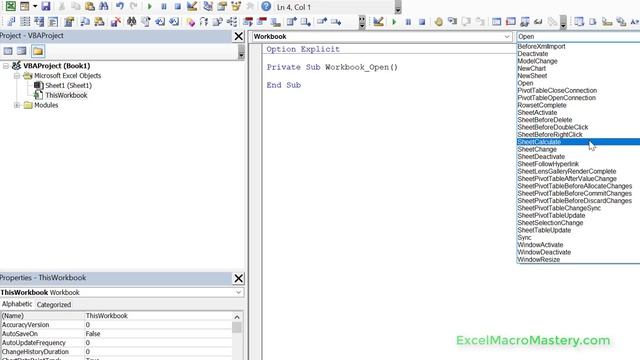
Task: Close the Properties - ThisWorkbook panel
Action: point(238,278)
